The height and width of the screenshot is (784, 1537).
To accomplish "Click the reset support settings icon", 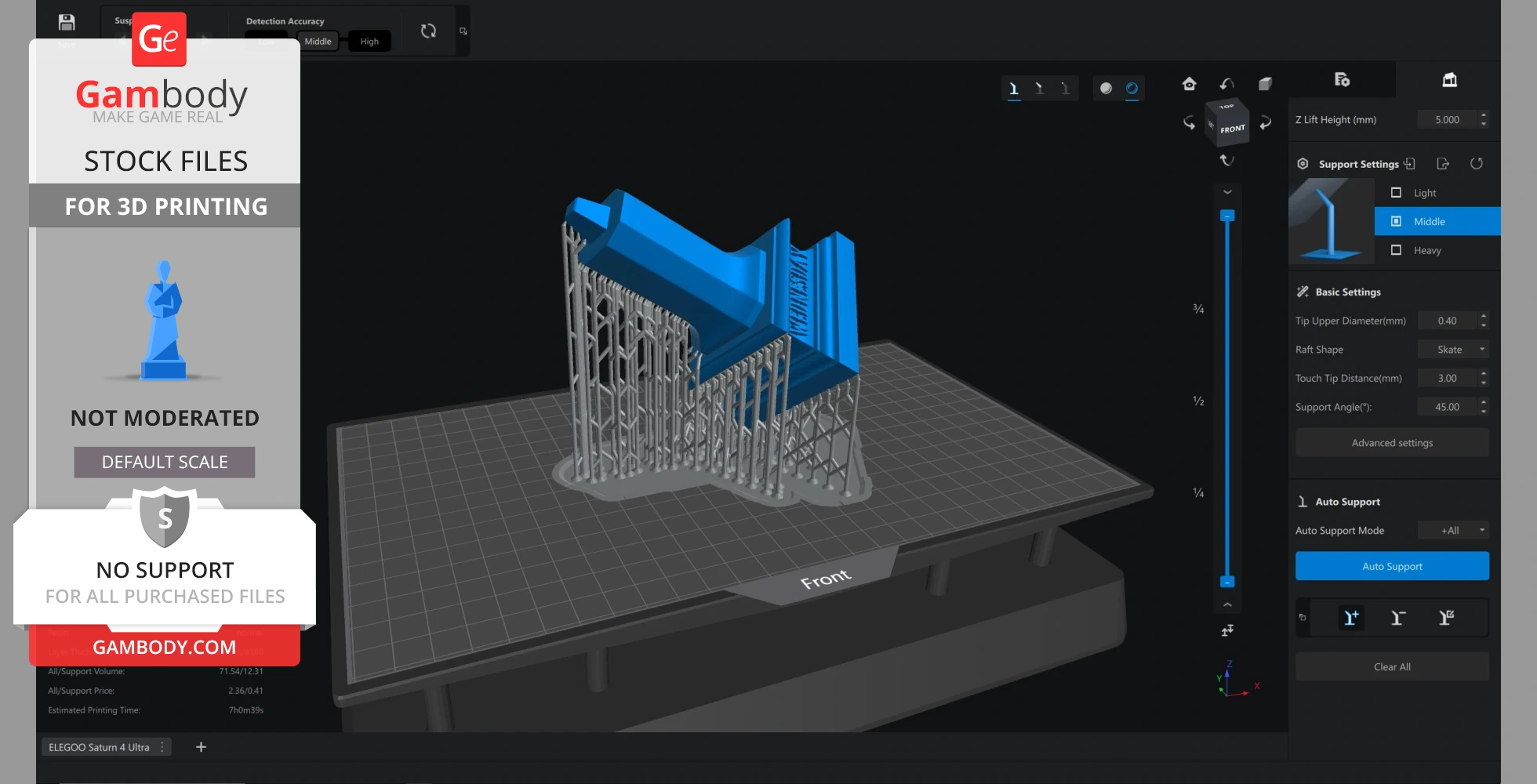I will [1476, 164].
